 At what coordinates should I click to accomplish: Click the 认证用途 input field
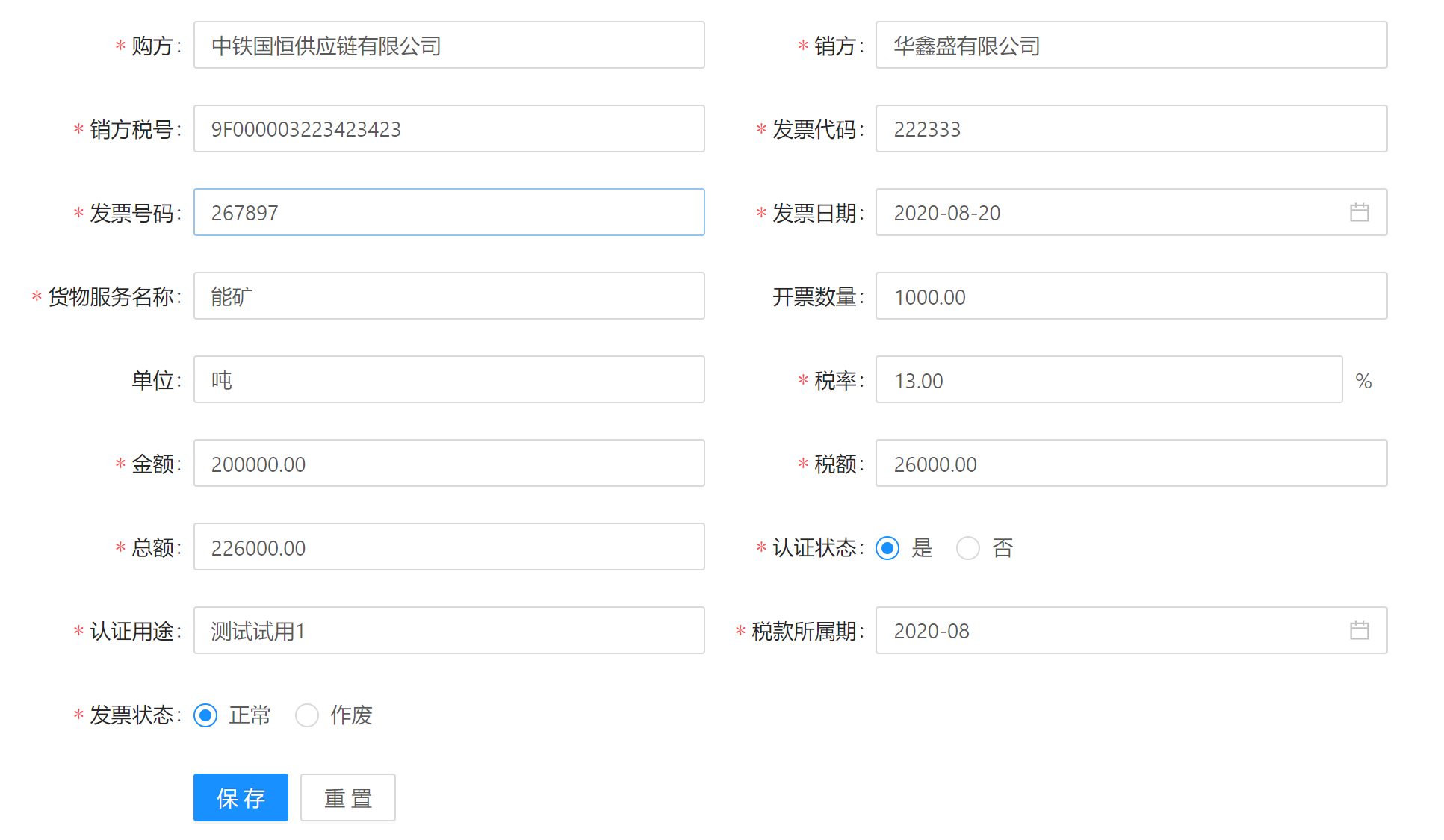448,631
